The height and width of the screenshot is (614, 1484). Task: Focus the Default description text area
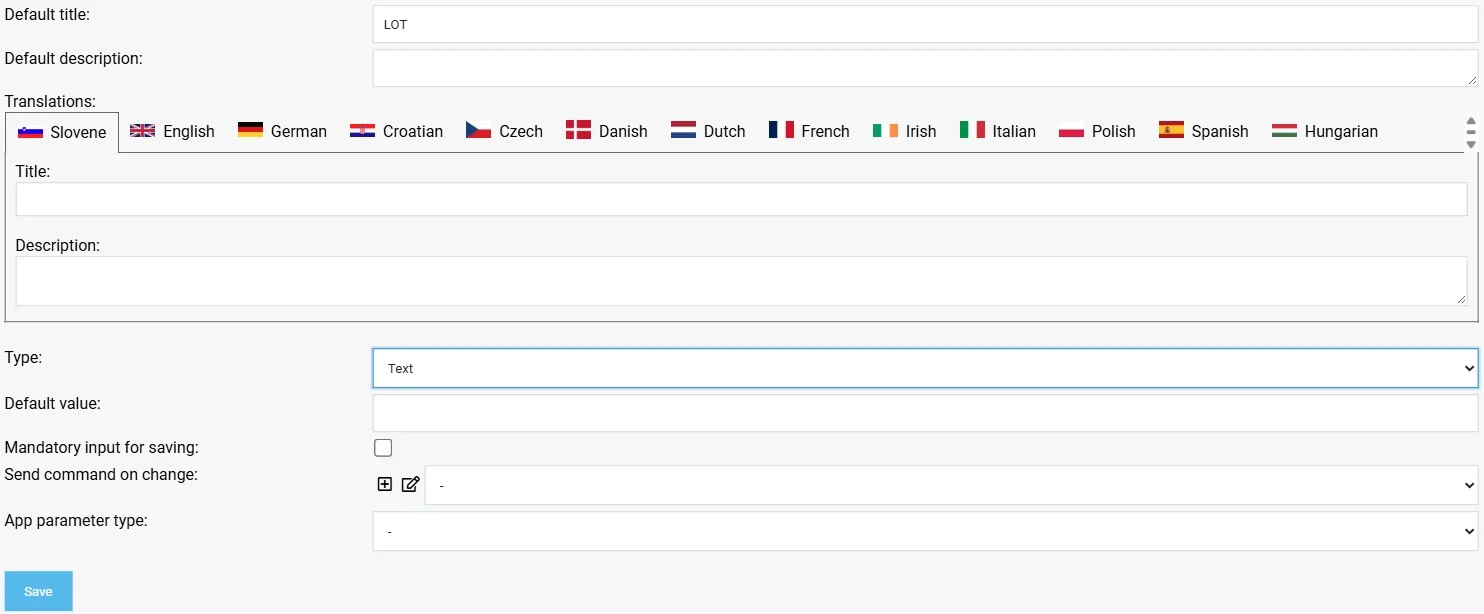click(x=925, y=68)
